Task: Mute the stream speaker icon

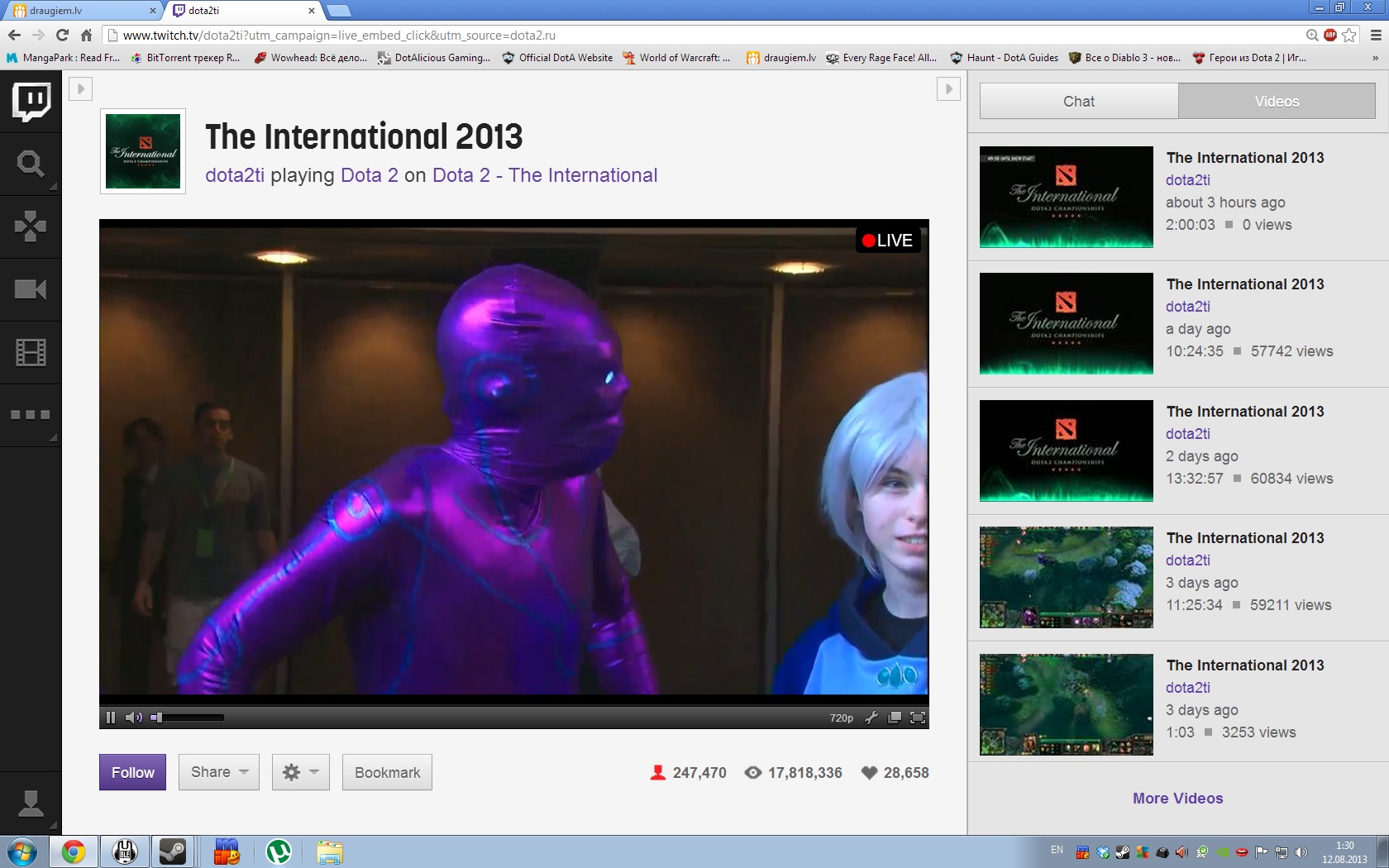Action: tap(134, 718)
